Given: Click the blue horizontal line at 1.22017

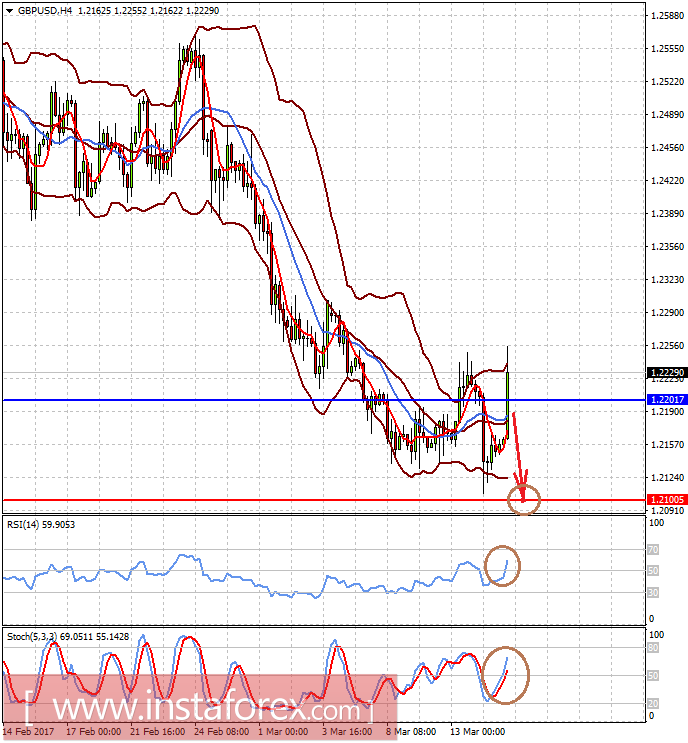Looking at the screenshot, I should pyautogui.click(x=324, y=400).
